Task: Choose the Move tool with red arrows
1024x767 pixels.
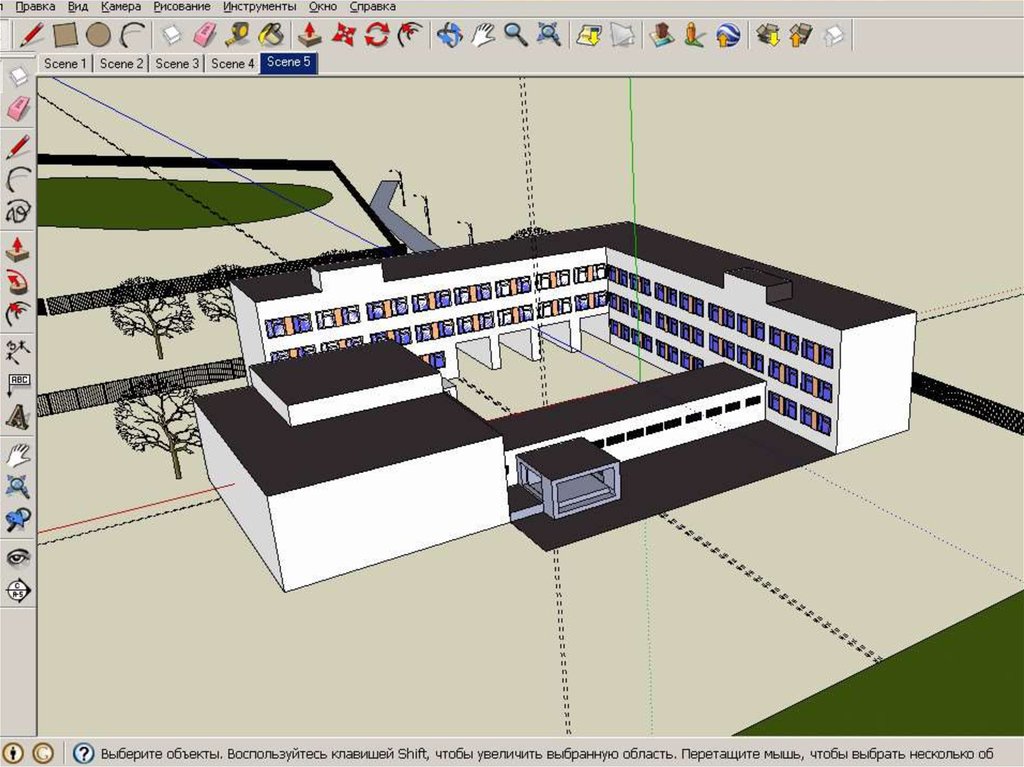Action: click(344, 35)
